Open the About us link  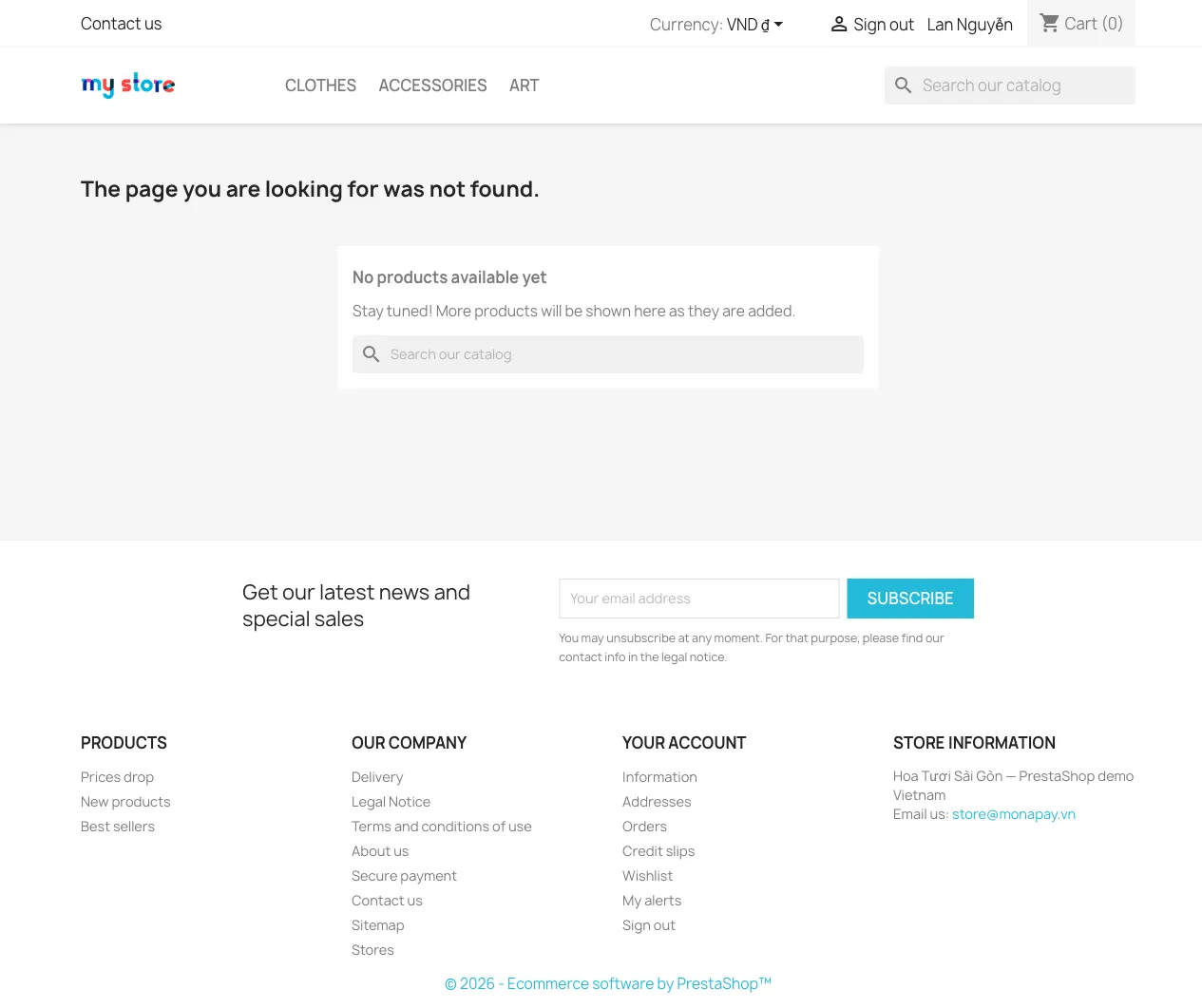(x=380, y=851)
